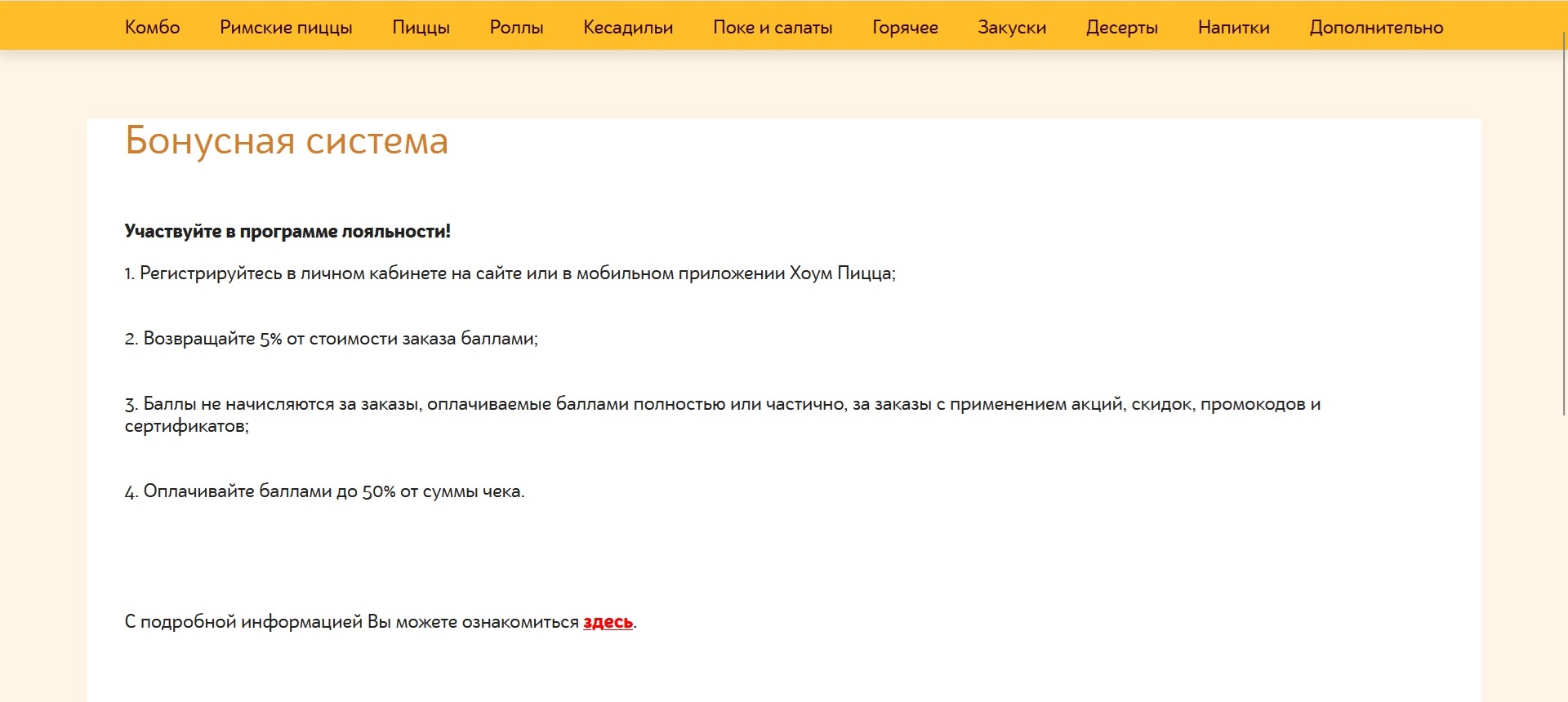Follow the red 'здесь' link
Viewport: 1568px width, 702px height.
point(608,622)
